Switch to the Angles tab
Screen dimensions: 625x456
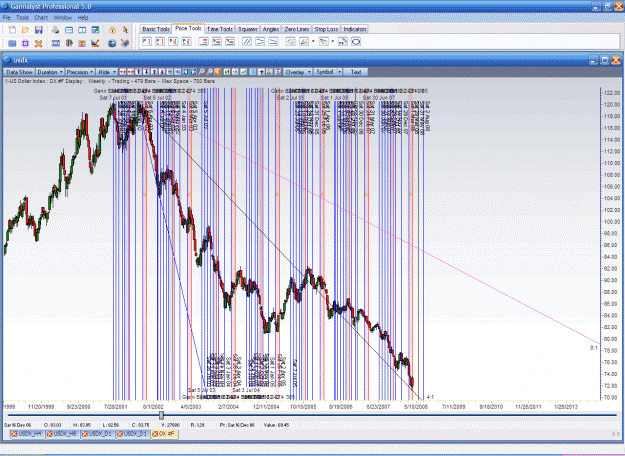(271, 29)
